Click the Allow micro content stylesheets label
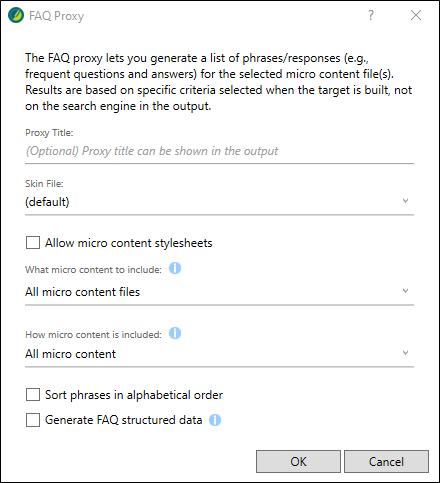Viewport: 440px width, 483px height. pyautogui.click(x=129, y=243)
